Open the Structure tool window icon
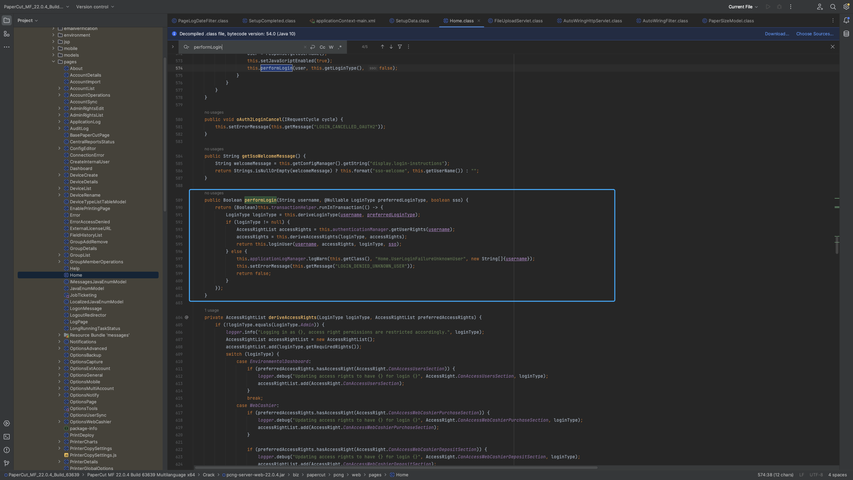Image resolution: width=853 pixels, height=480 pixels. [x=7, y=34]
